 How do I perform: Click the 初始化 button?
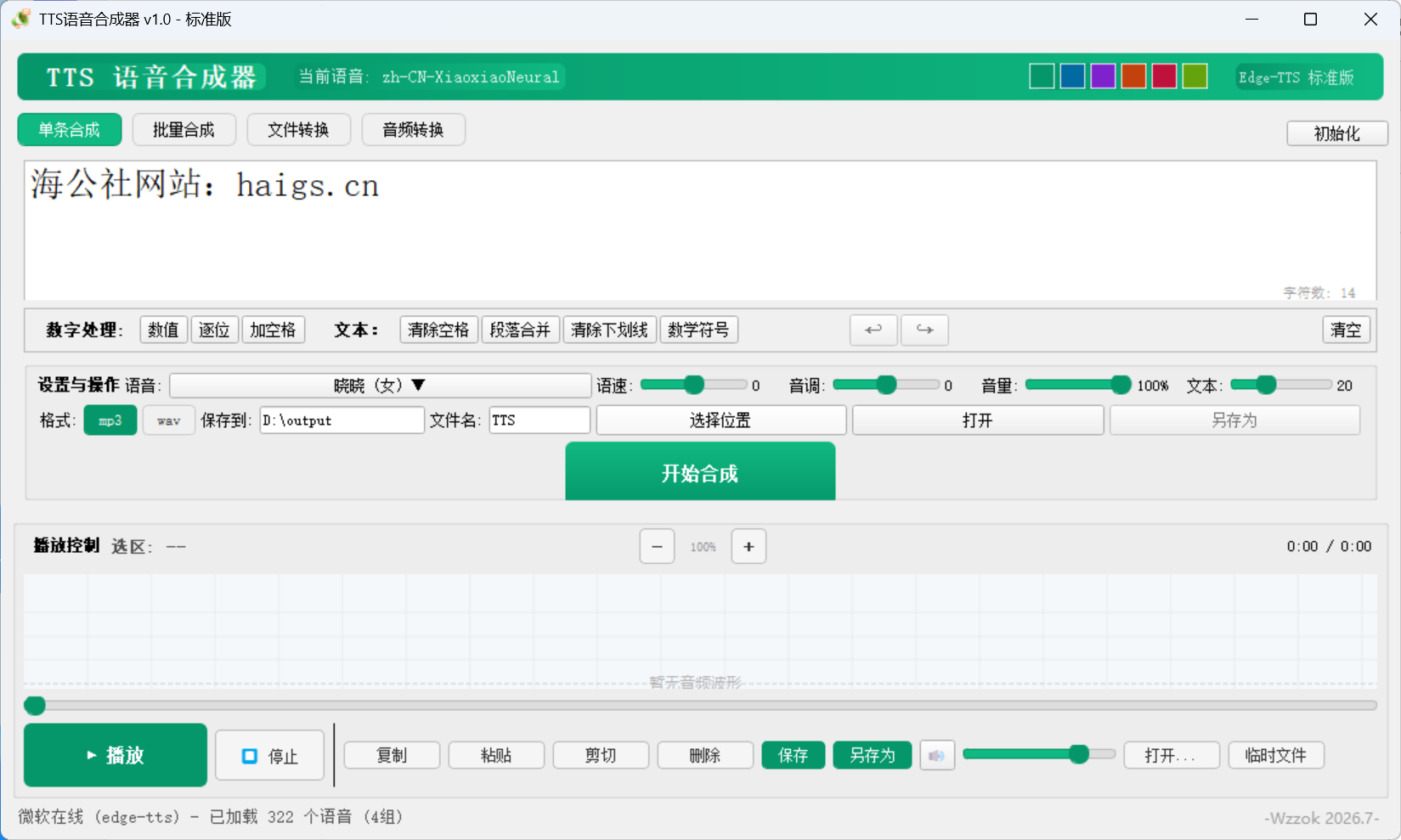pyautogui.click(x=1336, y=133)
